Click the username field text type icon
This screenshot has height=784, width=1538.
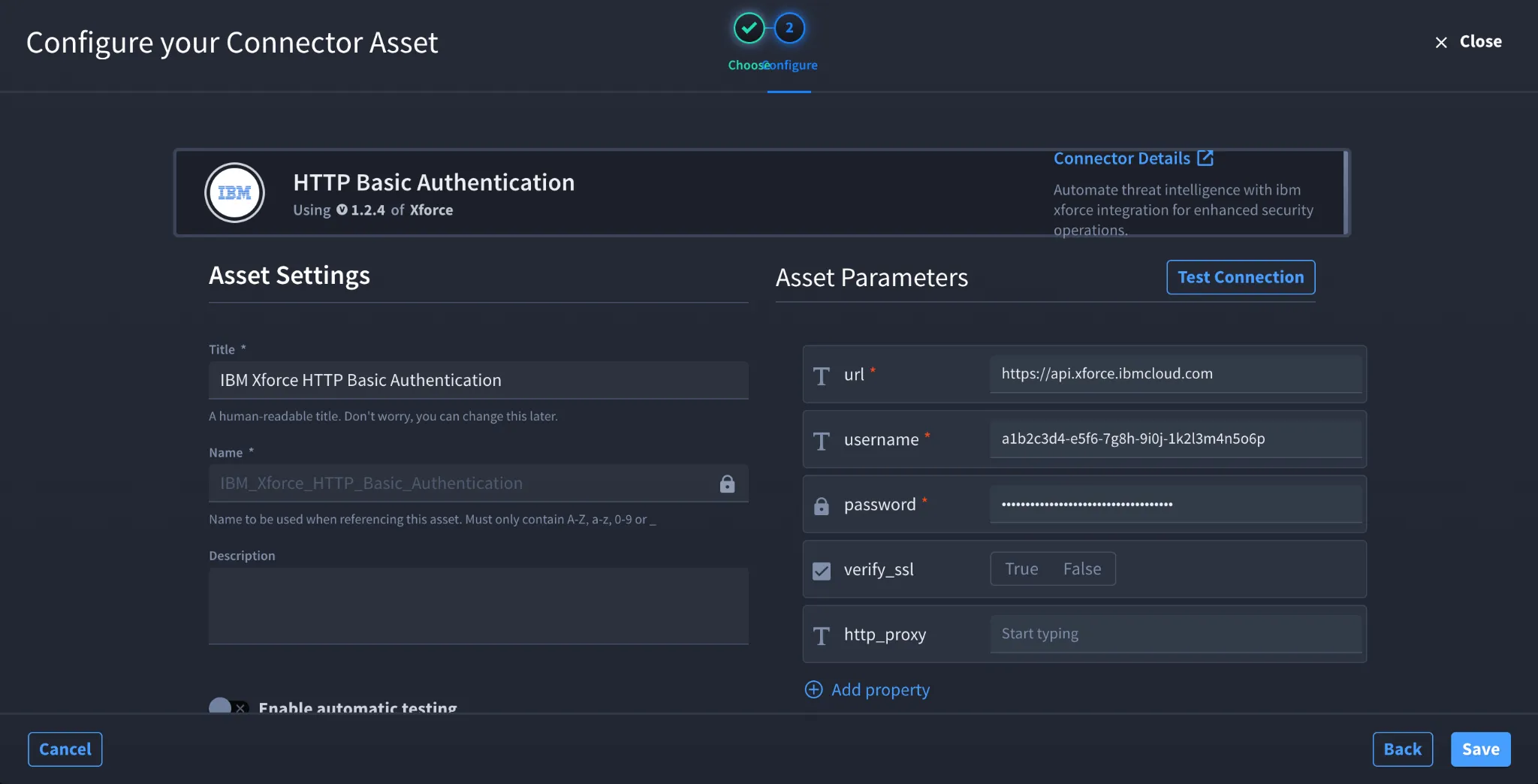[x=822, y=441]
